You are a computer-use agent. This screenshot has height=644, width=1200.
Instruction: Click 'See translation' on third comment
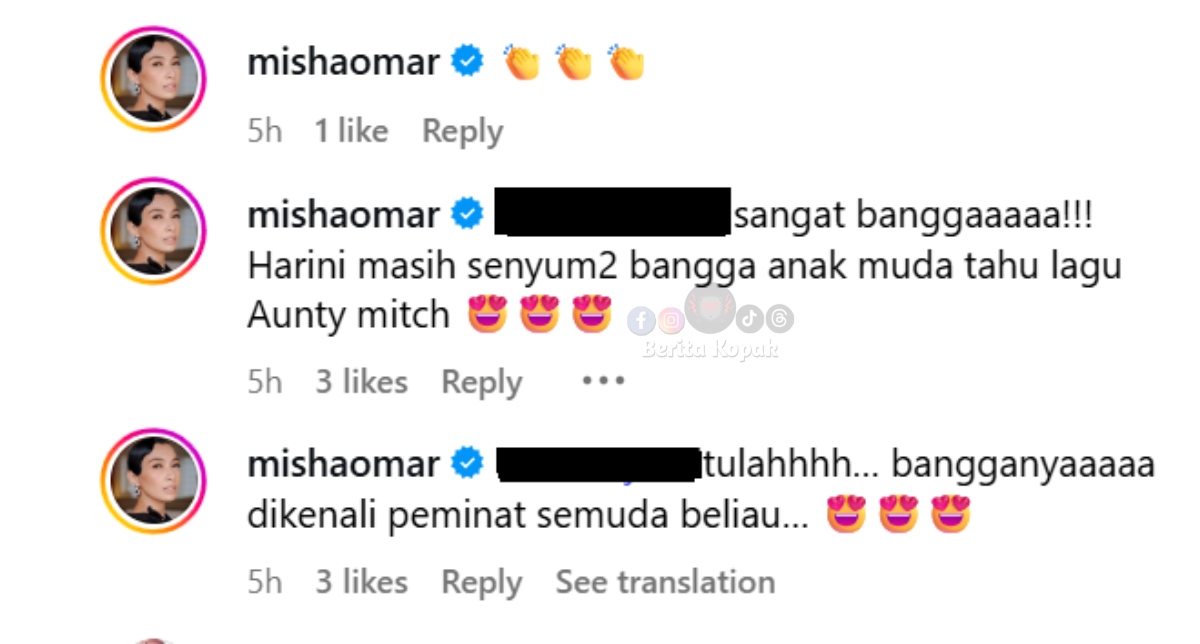pos(665,582)
